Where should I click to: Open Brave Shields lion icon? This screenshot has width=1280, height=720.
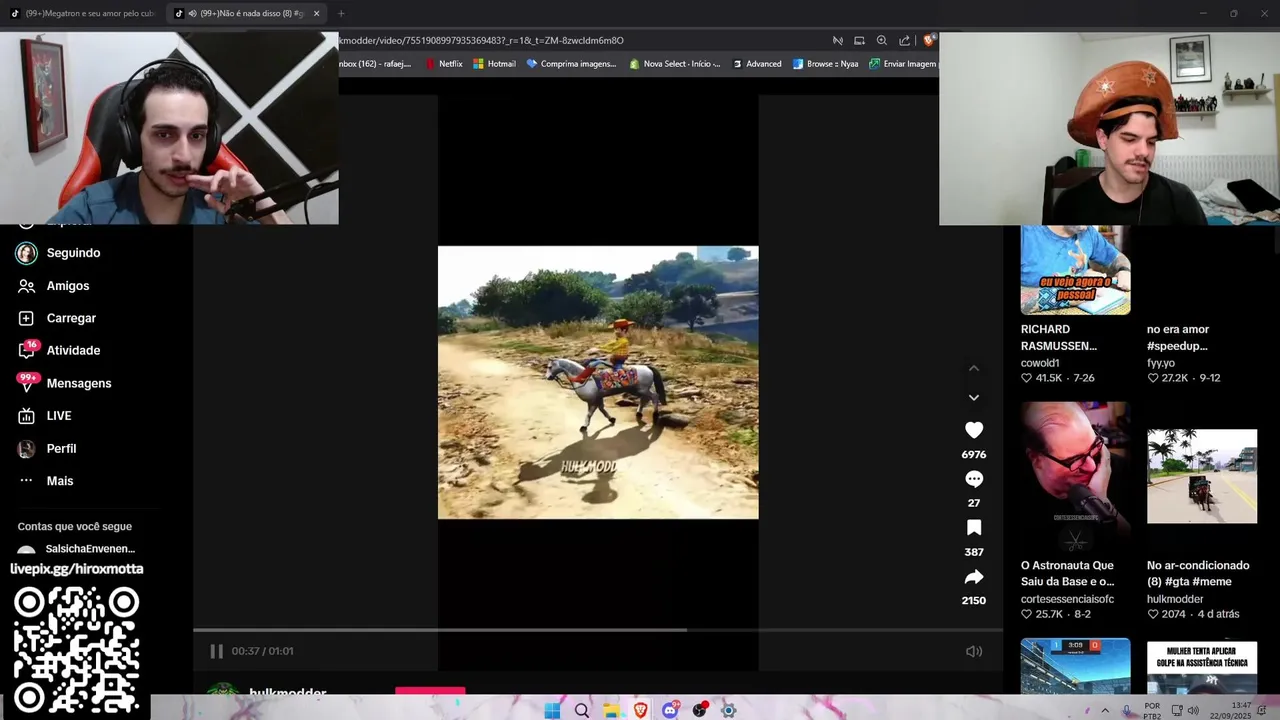pos(929,41)
